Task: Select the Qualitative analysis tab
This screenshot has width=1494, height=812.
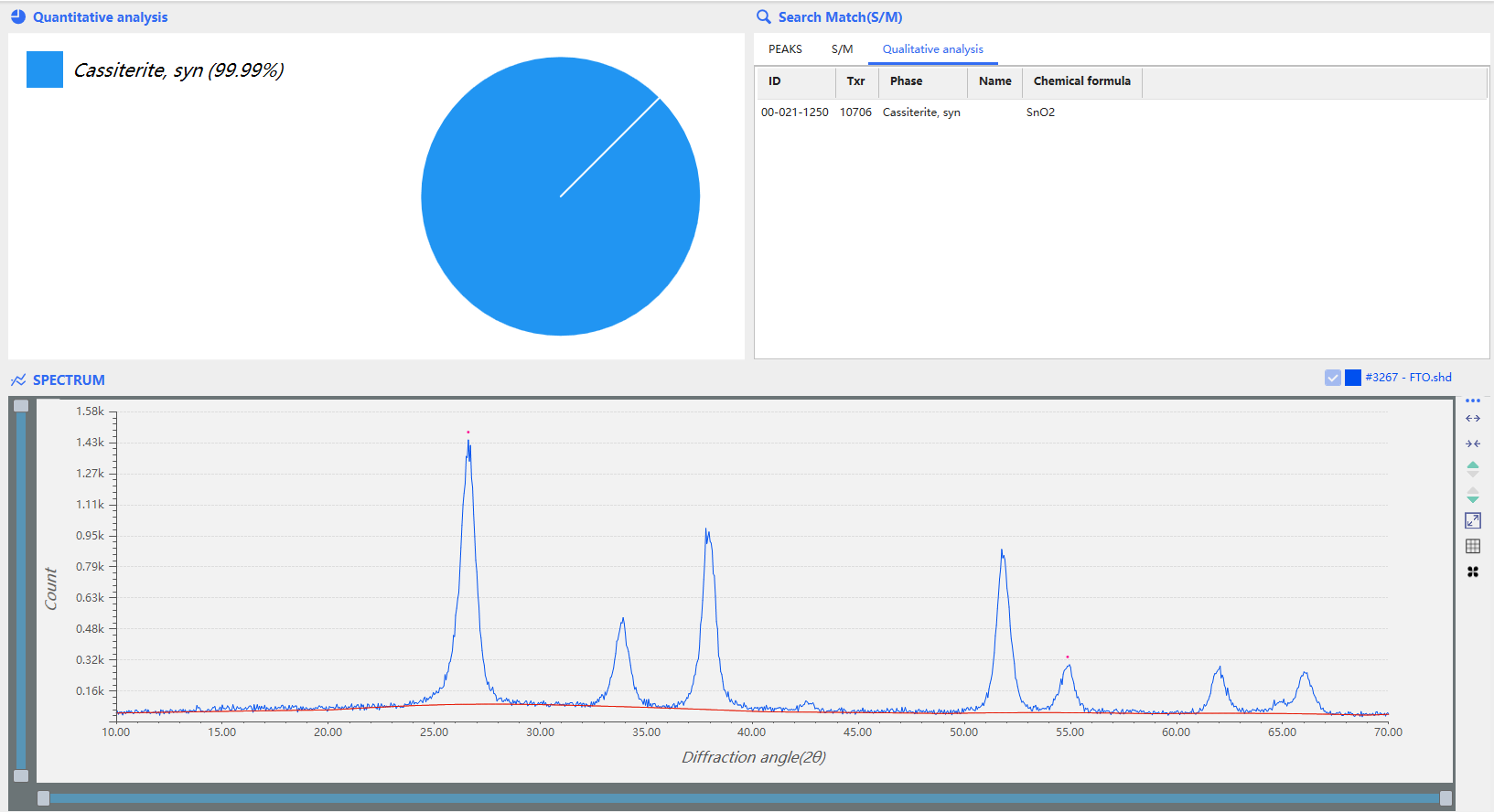Action: pyautogui.click(x=932, y=49)
